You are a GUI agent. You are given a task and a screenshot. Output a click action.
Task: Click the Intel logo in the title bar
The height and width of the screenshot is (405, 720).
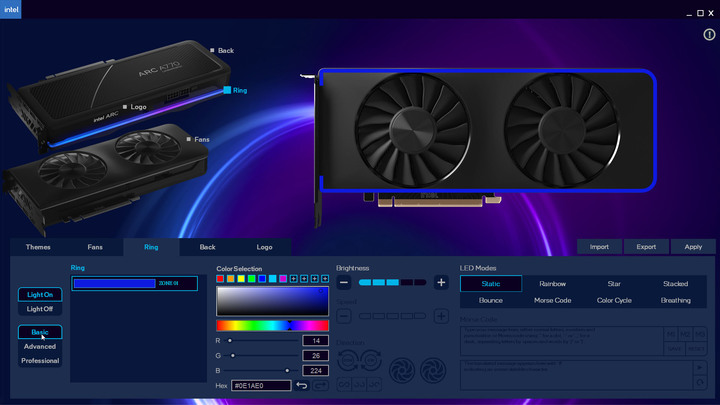click(x=11, y=9)
